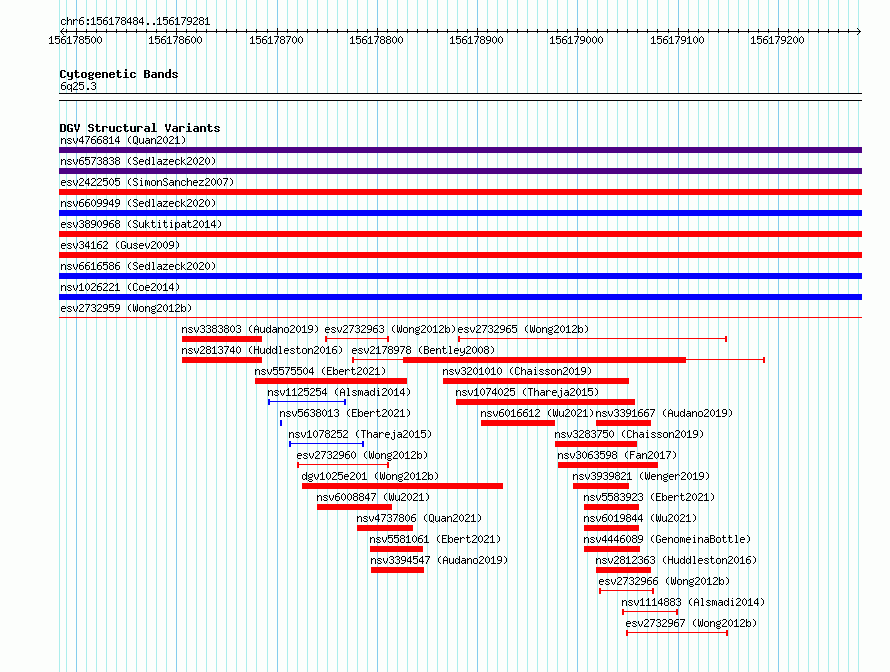
Task: Click nsv3063598 (Fan2017) label
Action: (x=617, y=455)
